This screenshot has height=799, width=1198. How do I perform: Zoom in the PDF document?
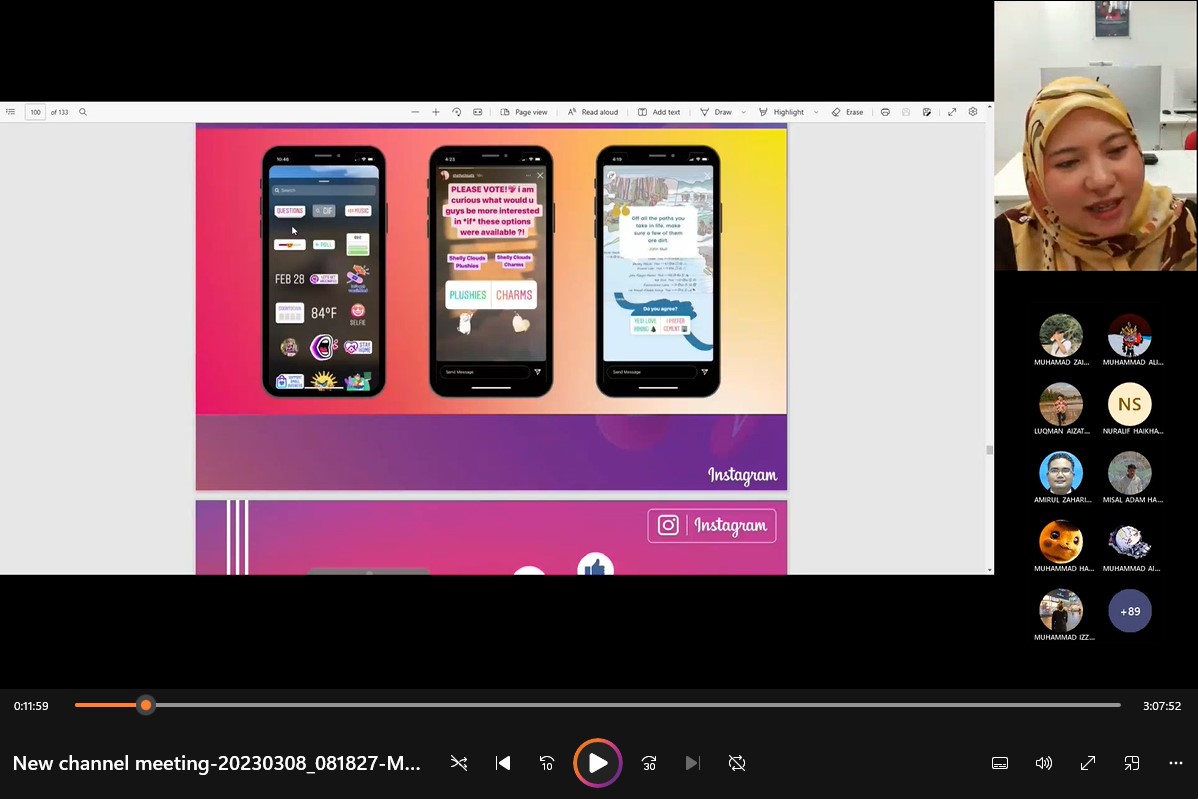[x=435, y=112]
